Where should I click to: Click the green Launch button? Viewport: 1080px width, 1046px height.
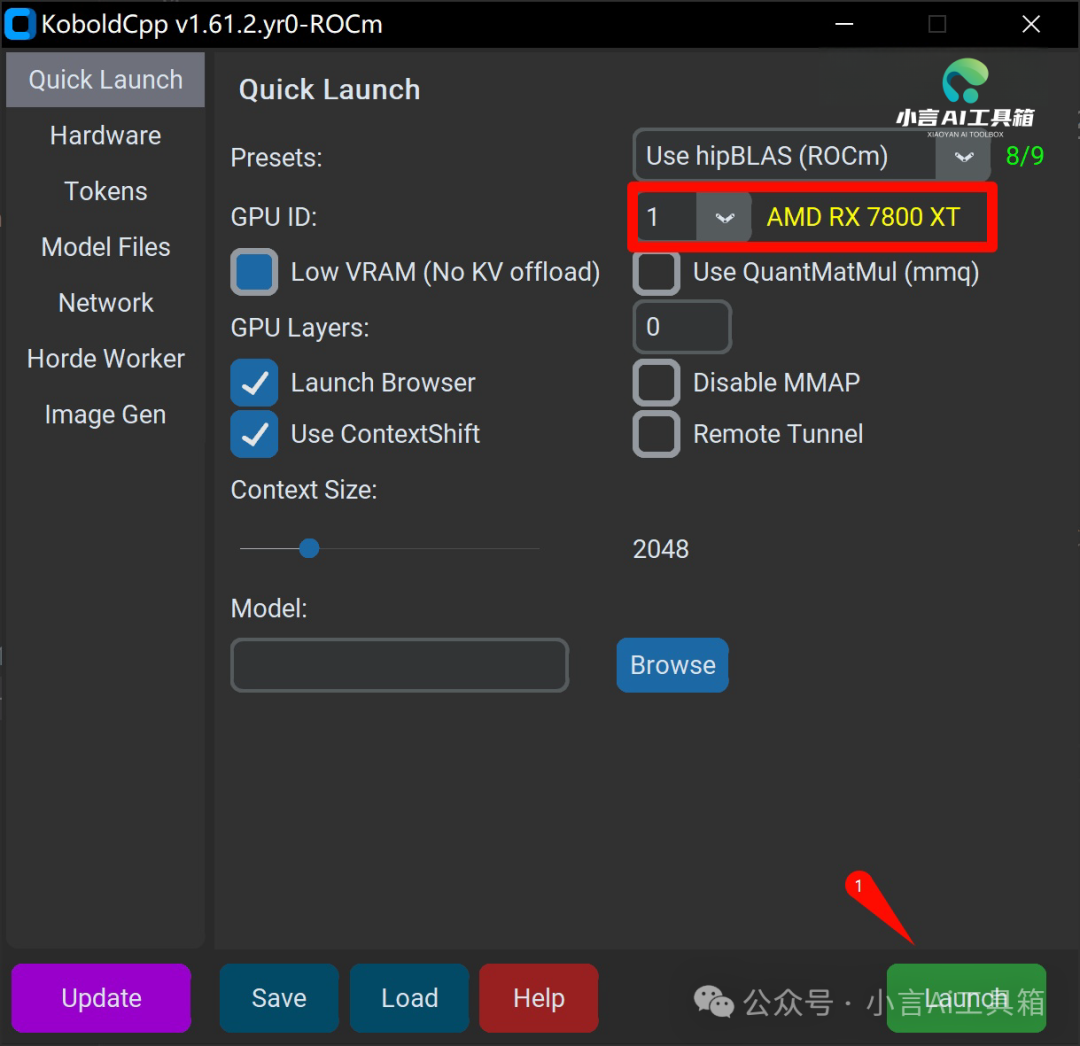966,998
